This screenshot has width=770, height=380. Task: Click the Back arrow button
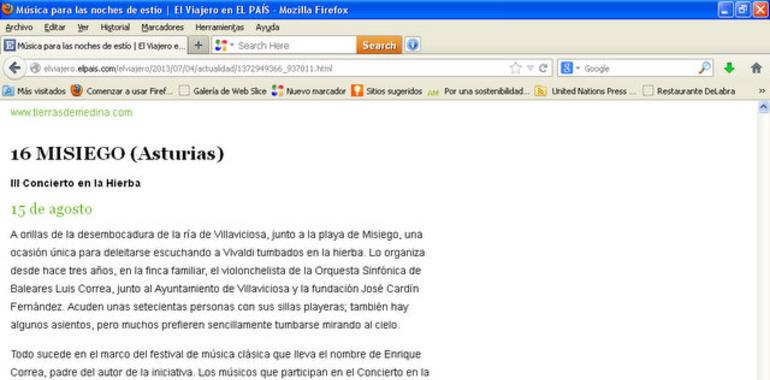(15, 68)
